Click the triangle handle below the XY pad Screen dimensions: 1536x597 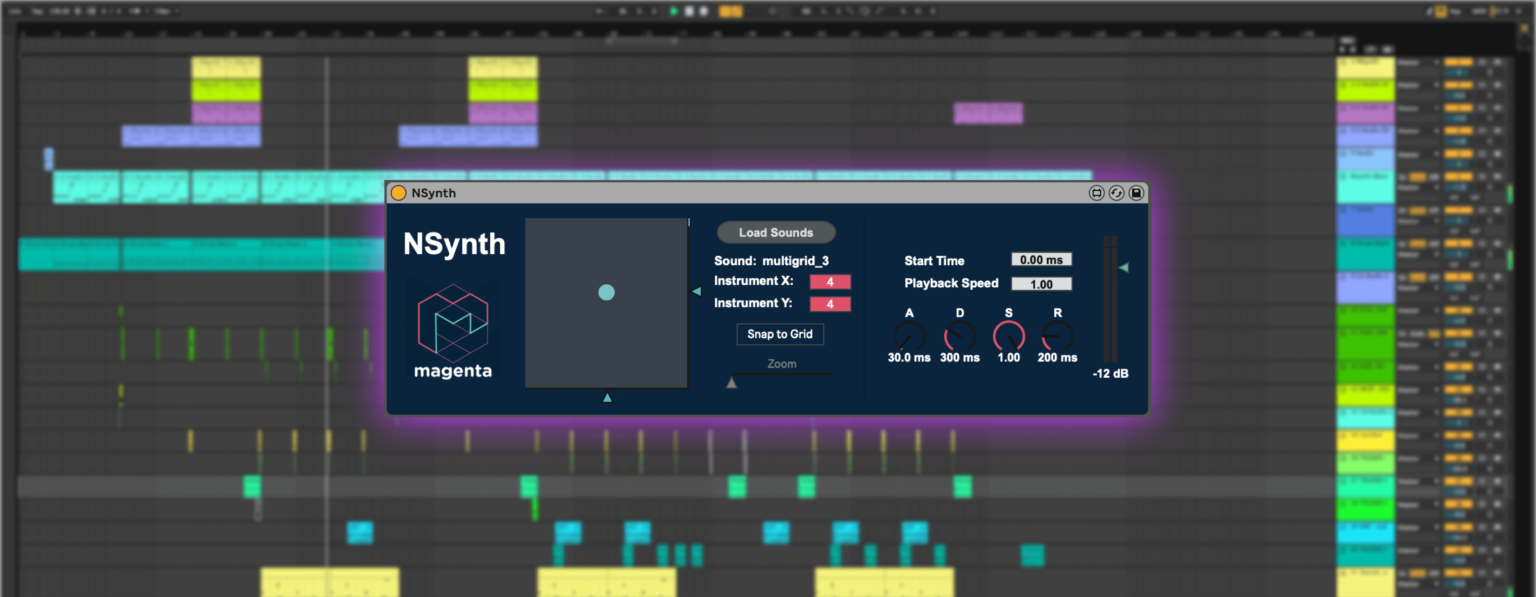tap(607, 398)
